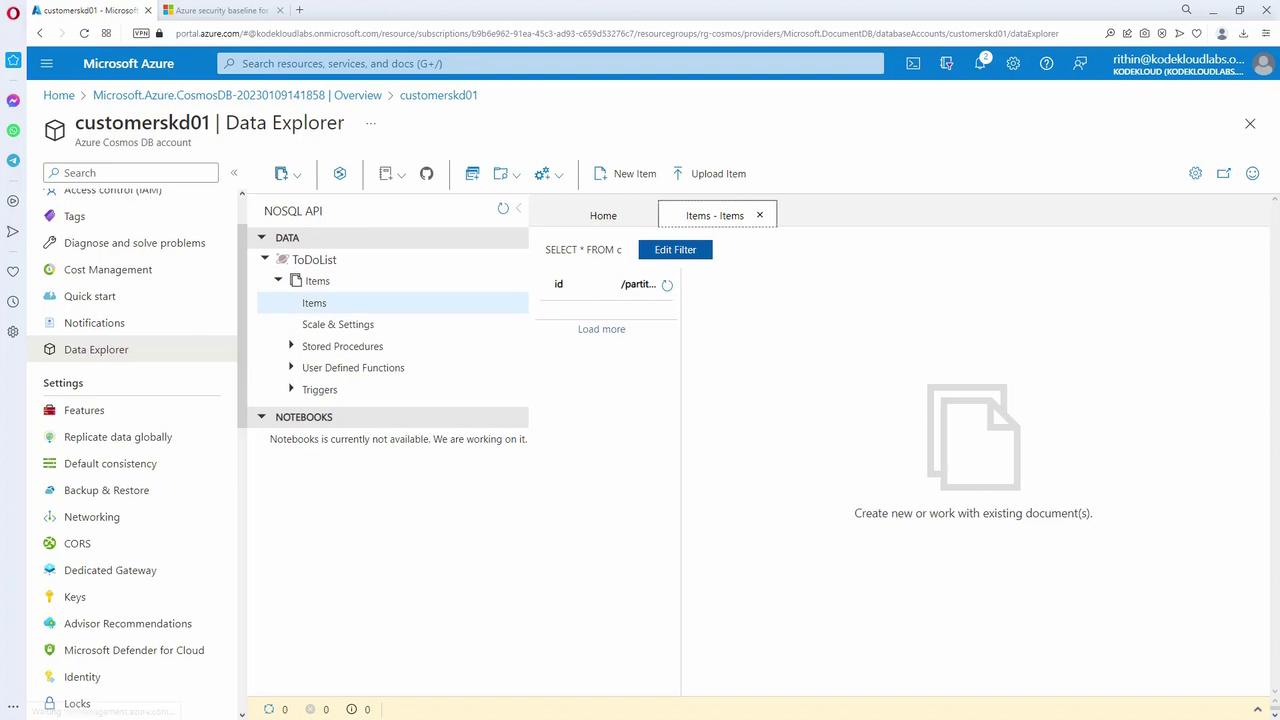Open the notifications bell icon
Screen dimensions: 1280x720
(980, 63)
